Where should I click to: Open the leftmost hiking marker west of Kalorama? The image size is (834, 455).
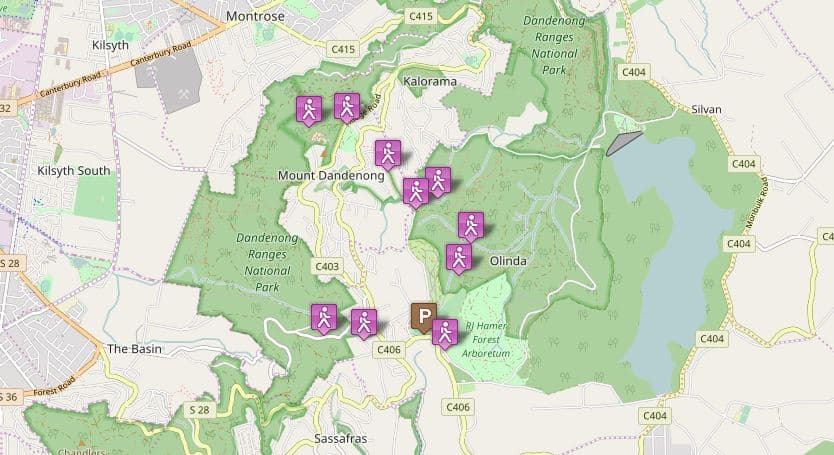pos(309,110)
